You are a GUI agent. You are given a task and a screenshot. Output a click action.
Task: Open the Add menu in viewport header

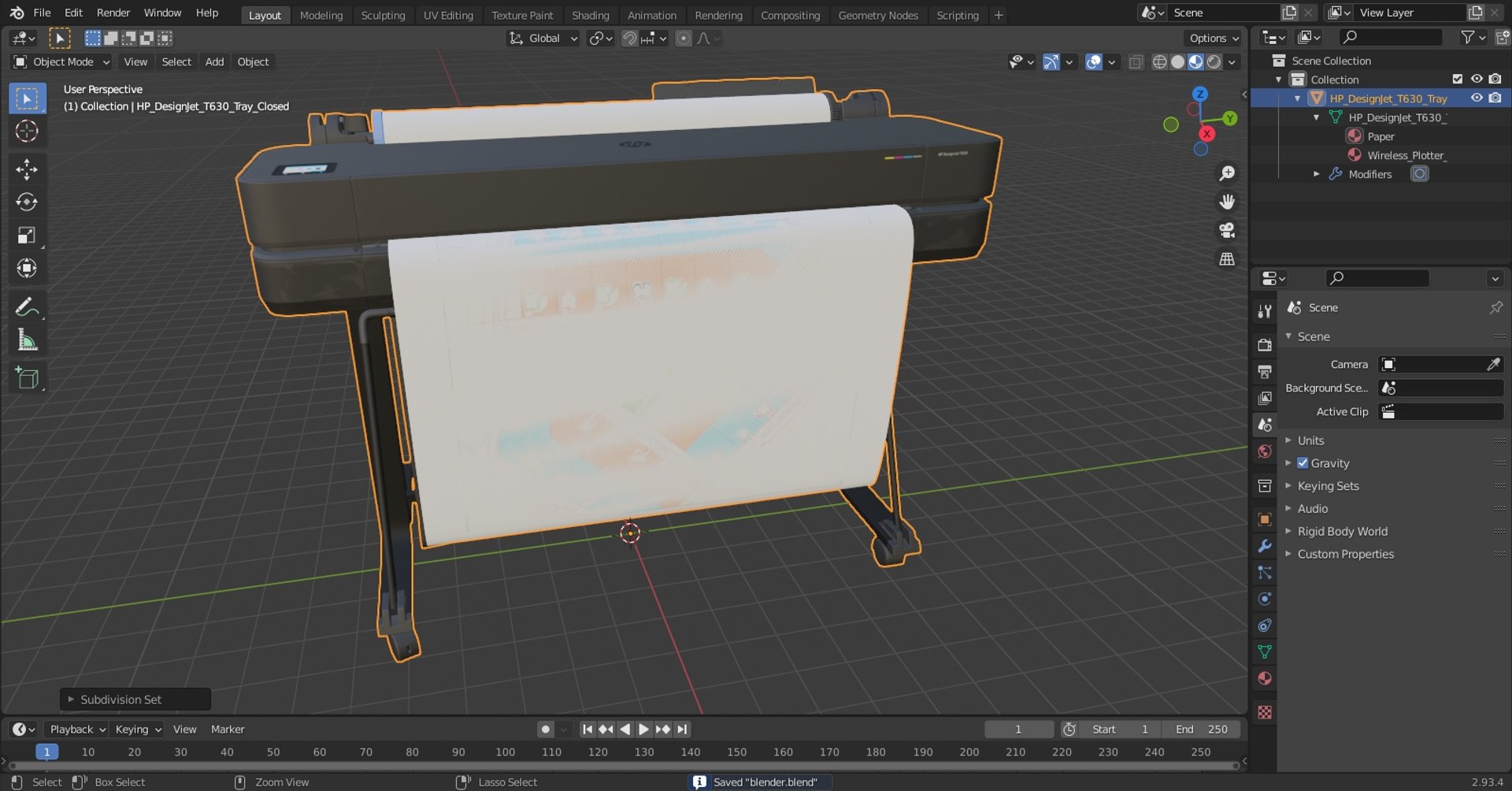coord(214,61)
